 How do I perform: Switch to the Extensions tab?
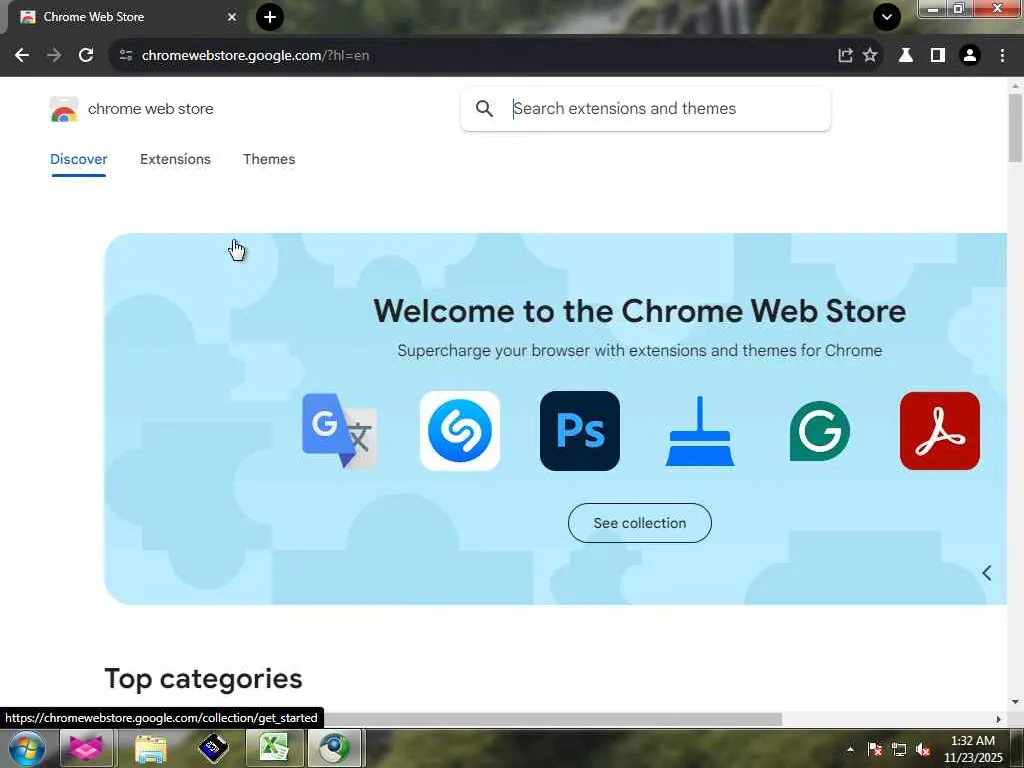click(175, 159)
